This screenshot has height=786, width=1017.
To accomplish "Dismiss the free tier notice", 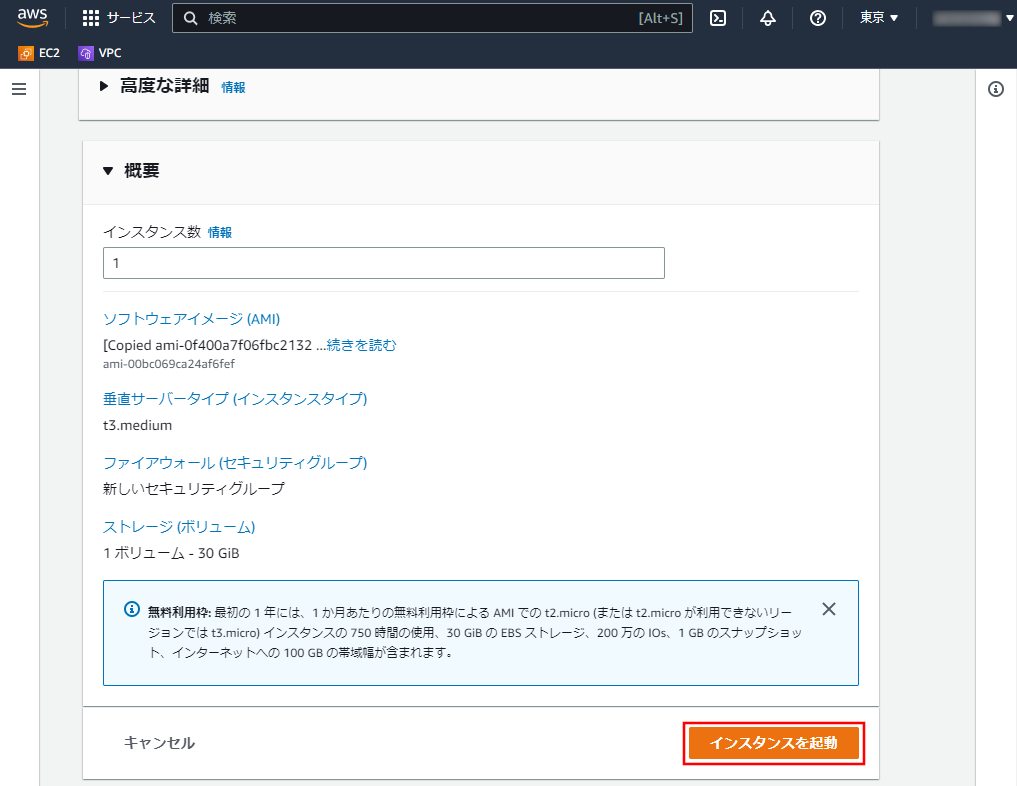I will 828,609.
